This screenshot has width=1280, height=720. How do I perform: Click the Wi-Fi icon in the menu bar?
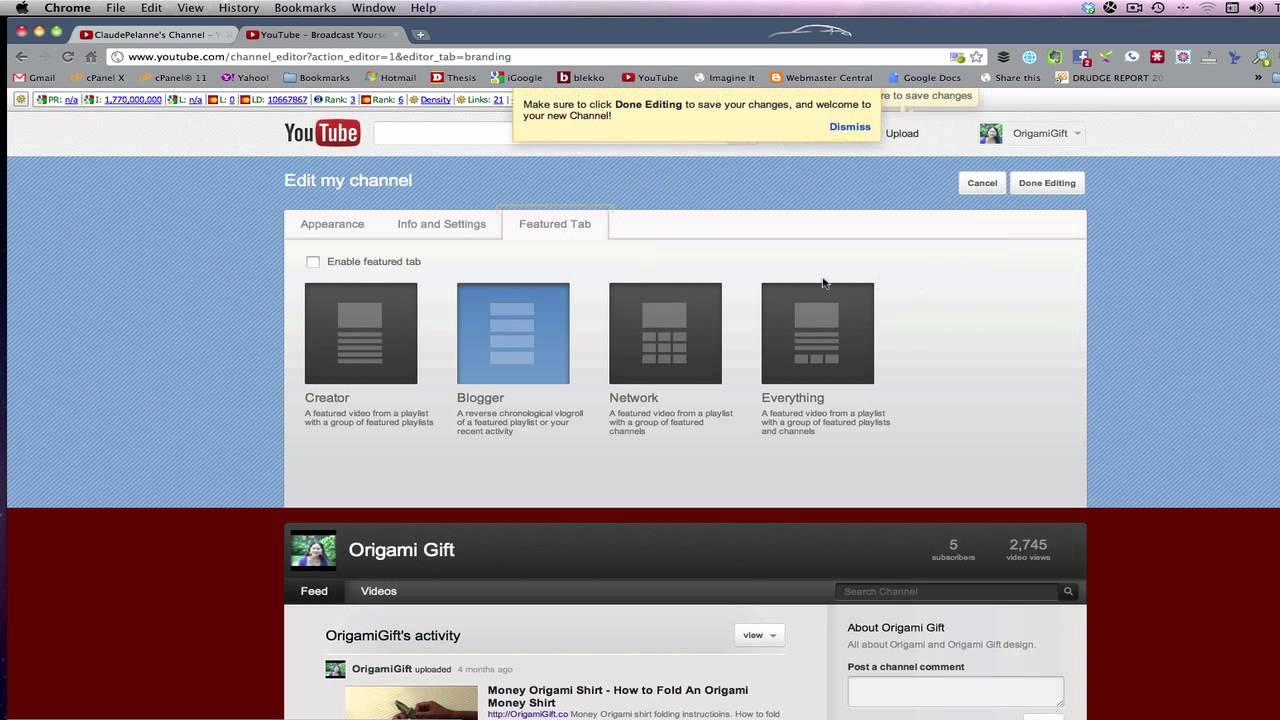(x=1207, y=8)
